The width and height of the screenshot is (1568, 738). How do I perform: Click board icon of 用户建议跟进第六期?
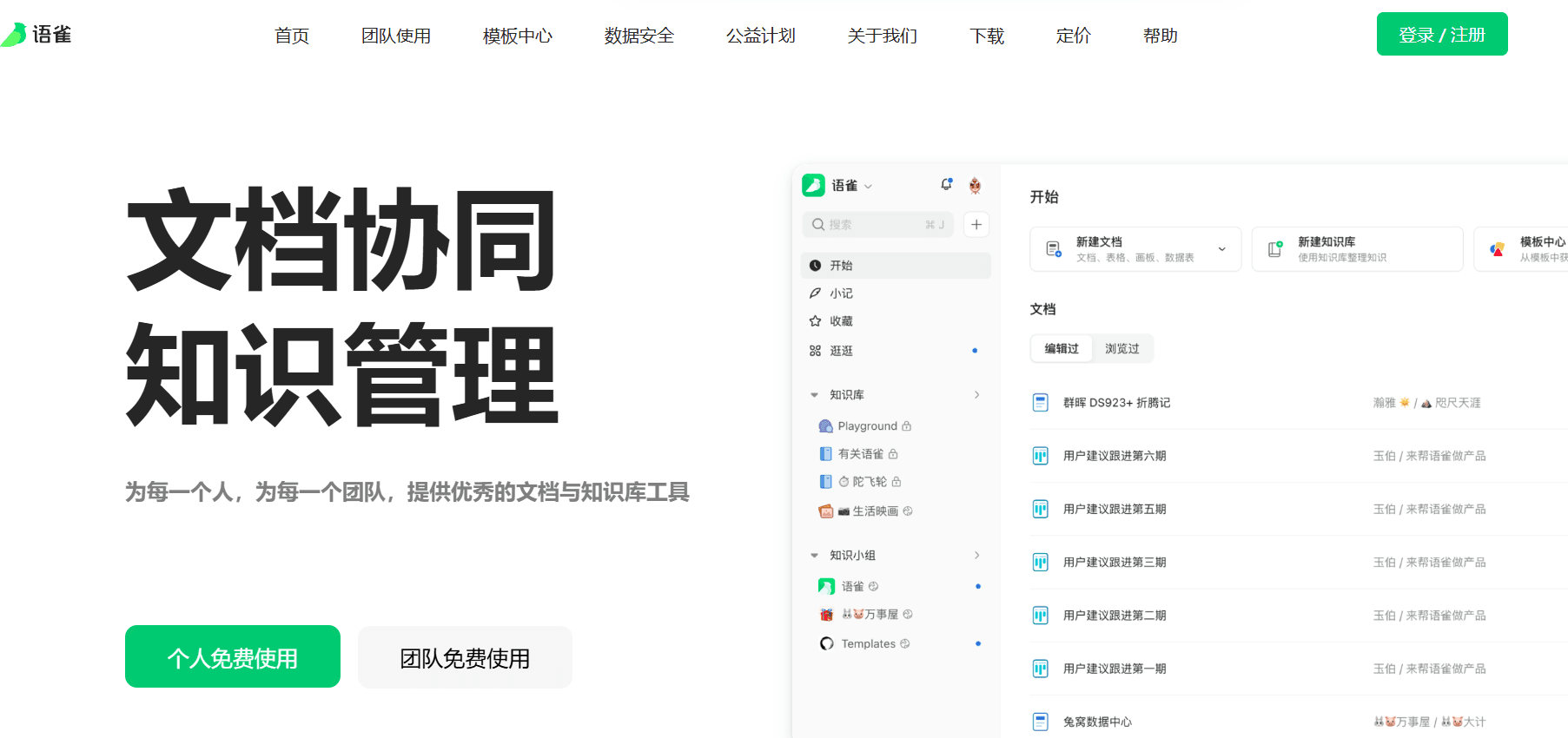tap(1040, 456)
